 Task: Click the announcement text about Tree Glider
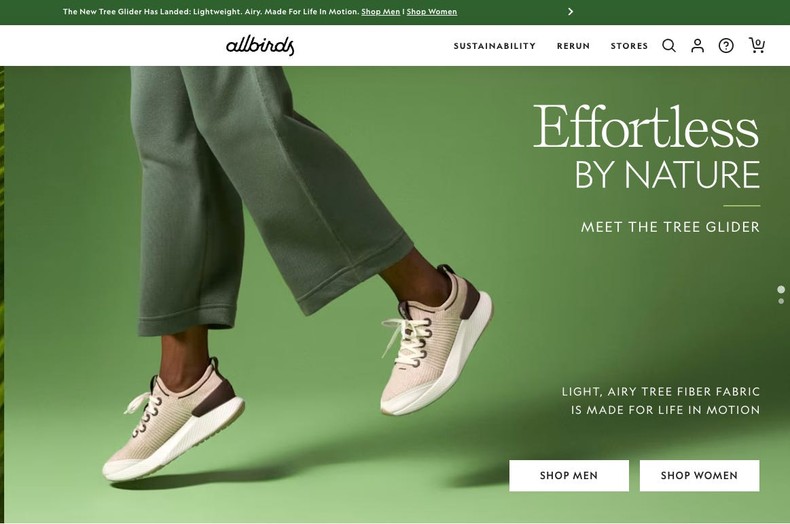212,12
